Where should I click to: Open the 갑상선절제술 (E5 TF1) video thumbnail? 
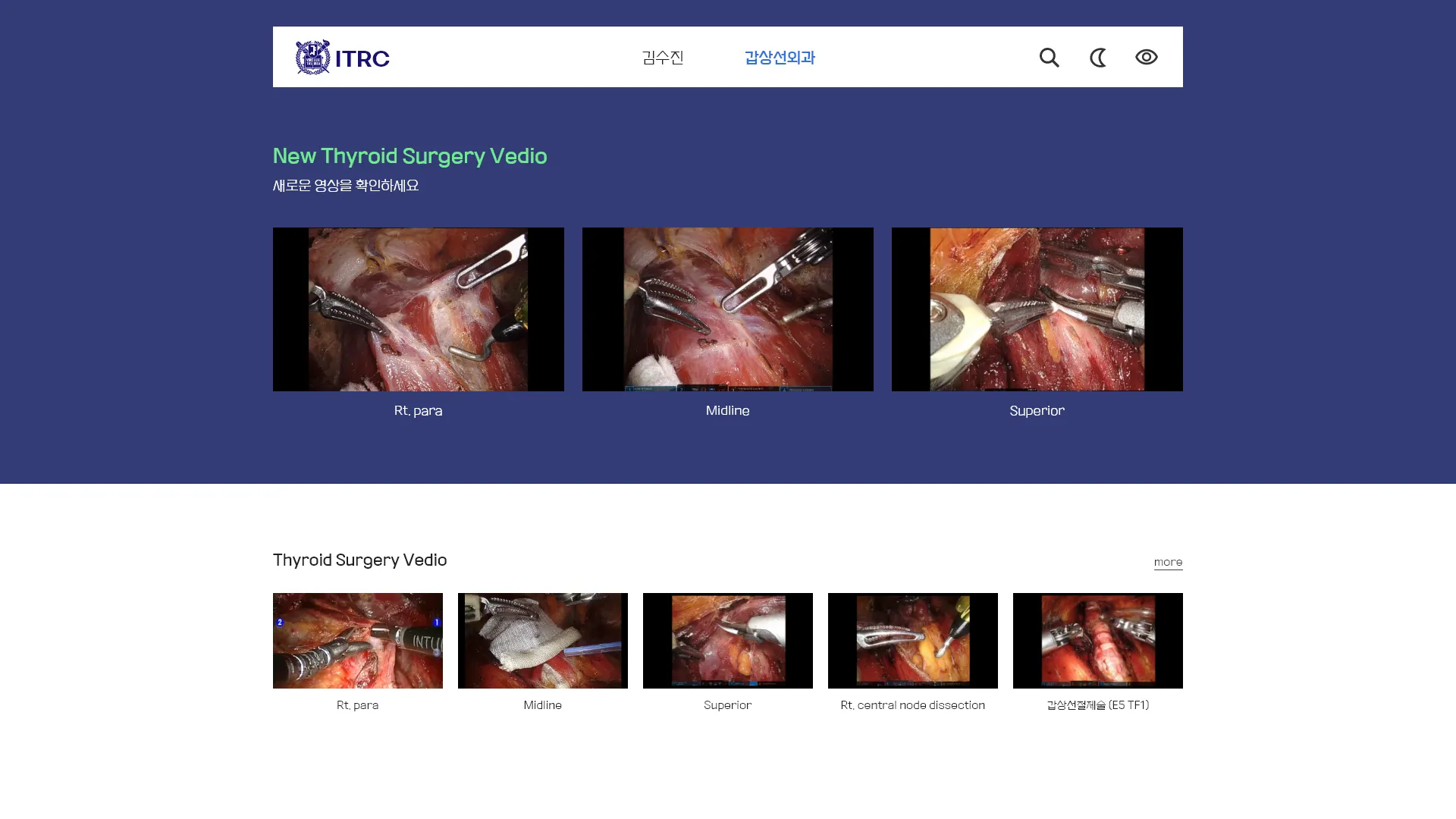tap(1097, 640)
